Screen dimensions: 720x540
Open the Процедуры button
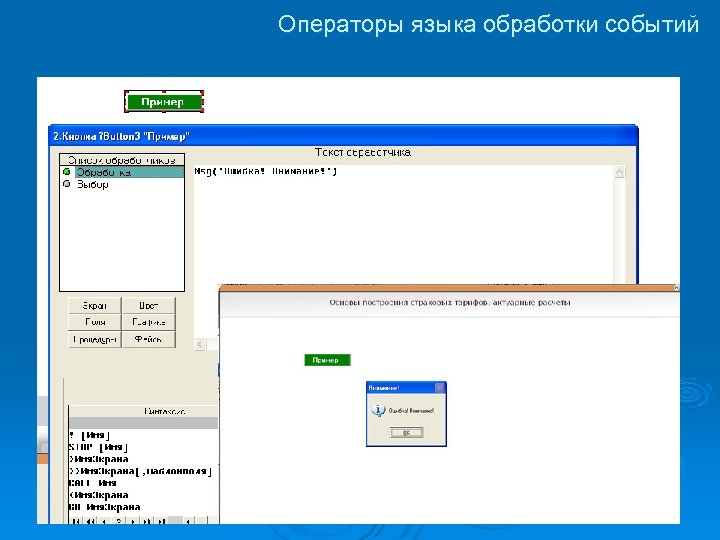pyautogui.click(x=95, y=339)
